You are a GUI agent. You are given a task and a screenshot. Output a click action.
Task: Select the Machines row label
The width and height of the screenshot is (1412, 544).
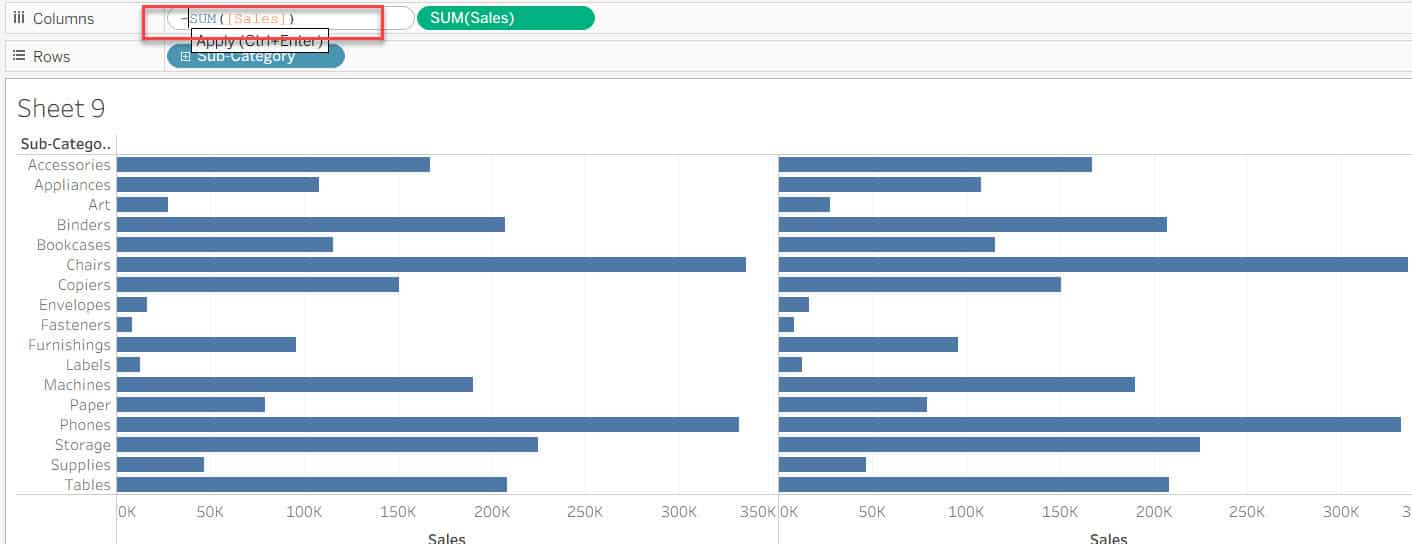pyautogui.click(x=77, y=385)
